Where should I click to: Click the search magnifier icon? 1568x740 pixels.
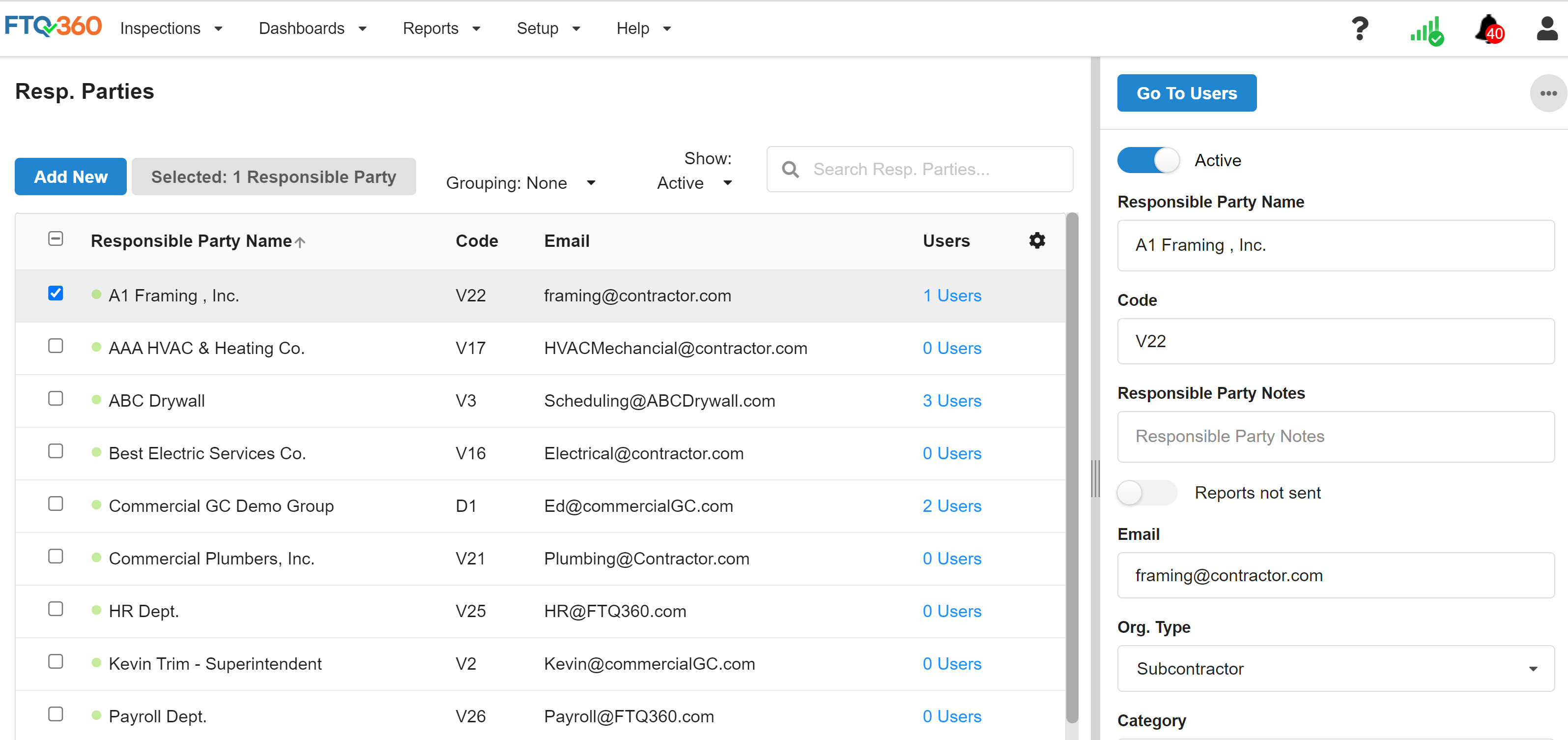(x=790, y=169)
